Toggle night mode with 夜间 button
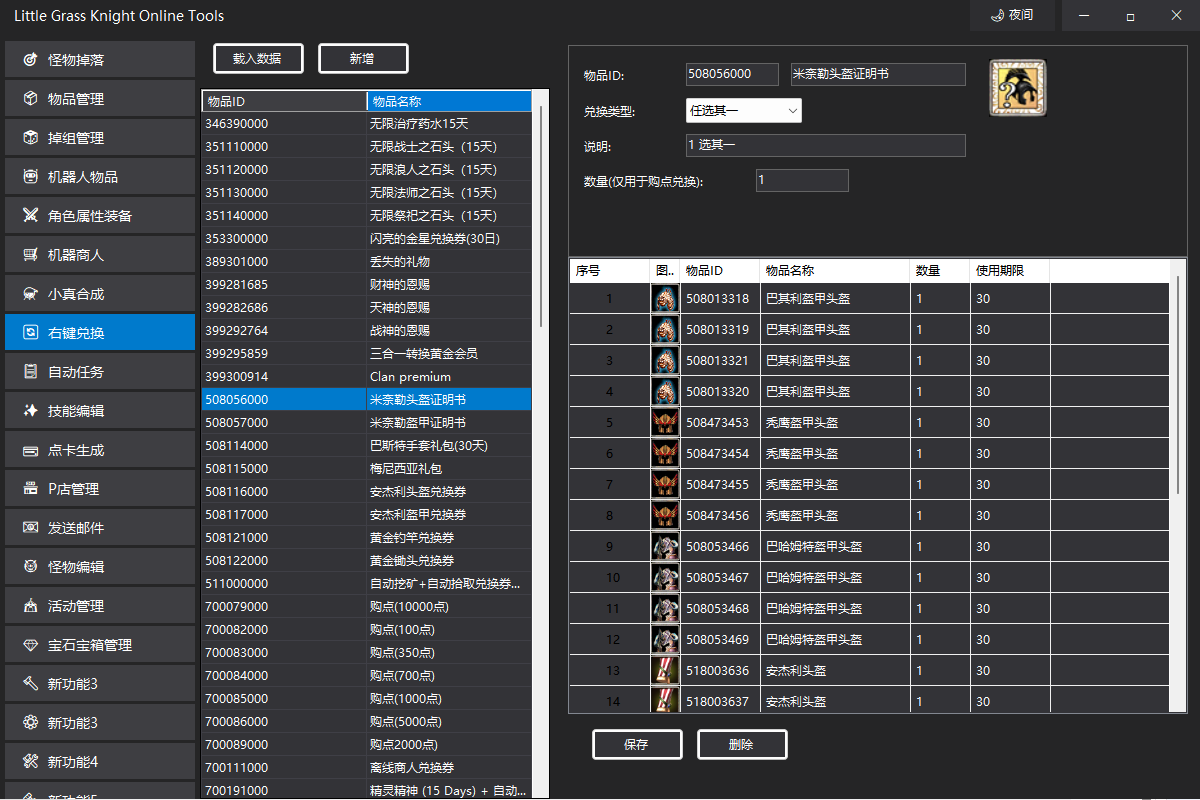The width and height of the screenshot is (1200, 800). pyautogui.click(x=1011, y=15)
